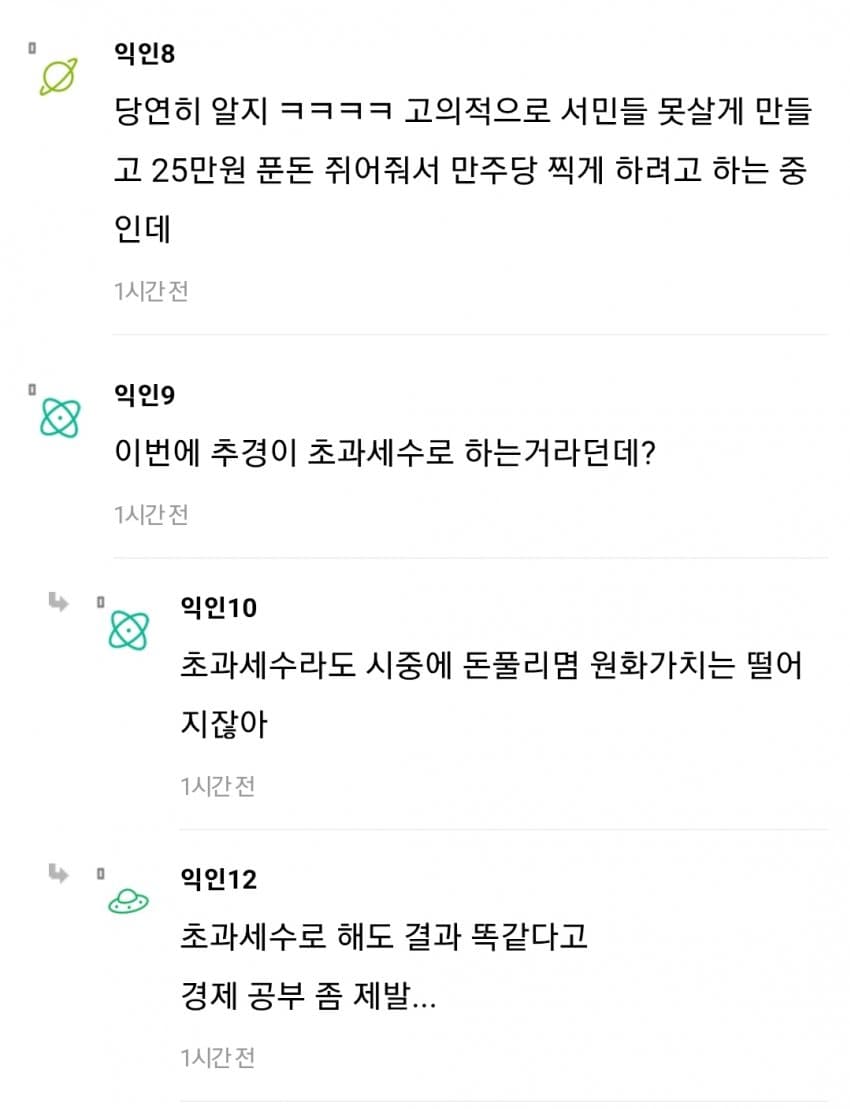Open the 익인10 username

click(x=218, y=607)
